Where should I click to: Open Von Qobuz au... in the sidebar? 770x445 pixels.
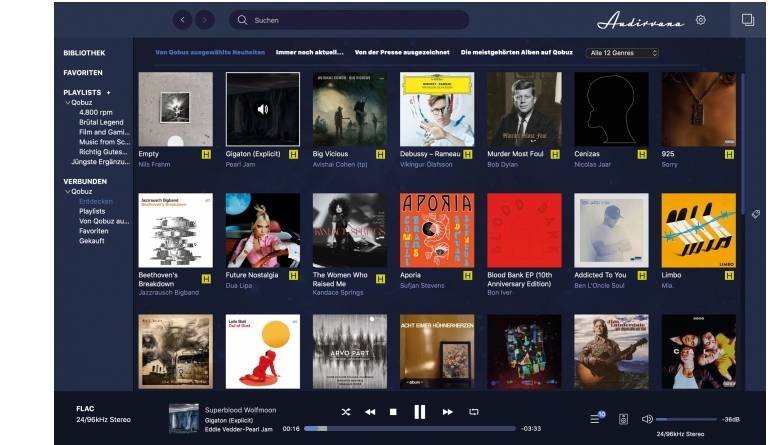point(104,222)
